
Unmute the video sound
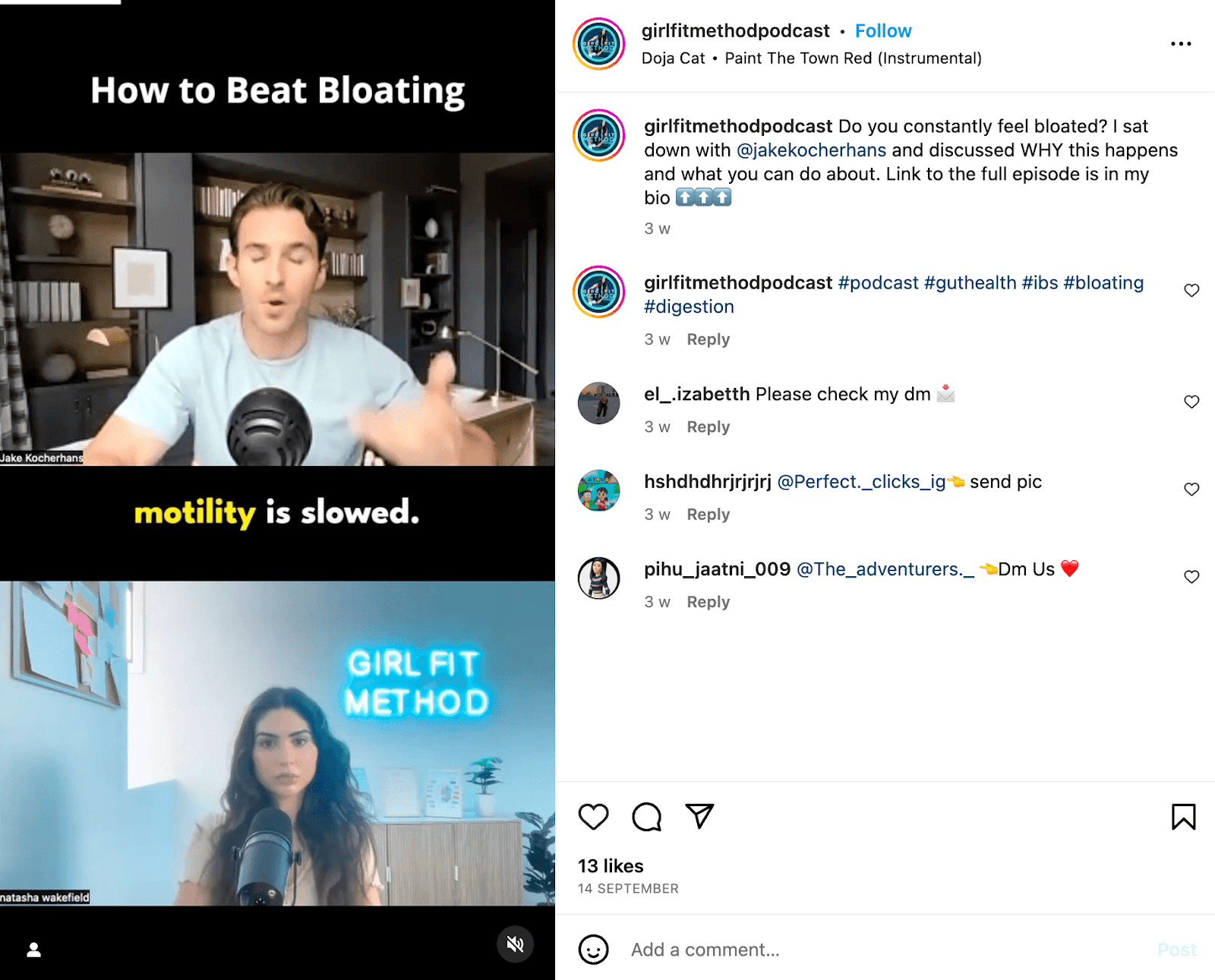(x=516, y=944)
